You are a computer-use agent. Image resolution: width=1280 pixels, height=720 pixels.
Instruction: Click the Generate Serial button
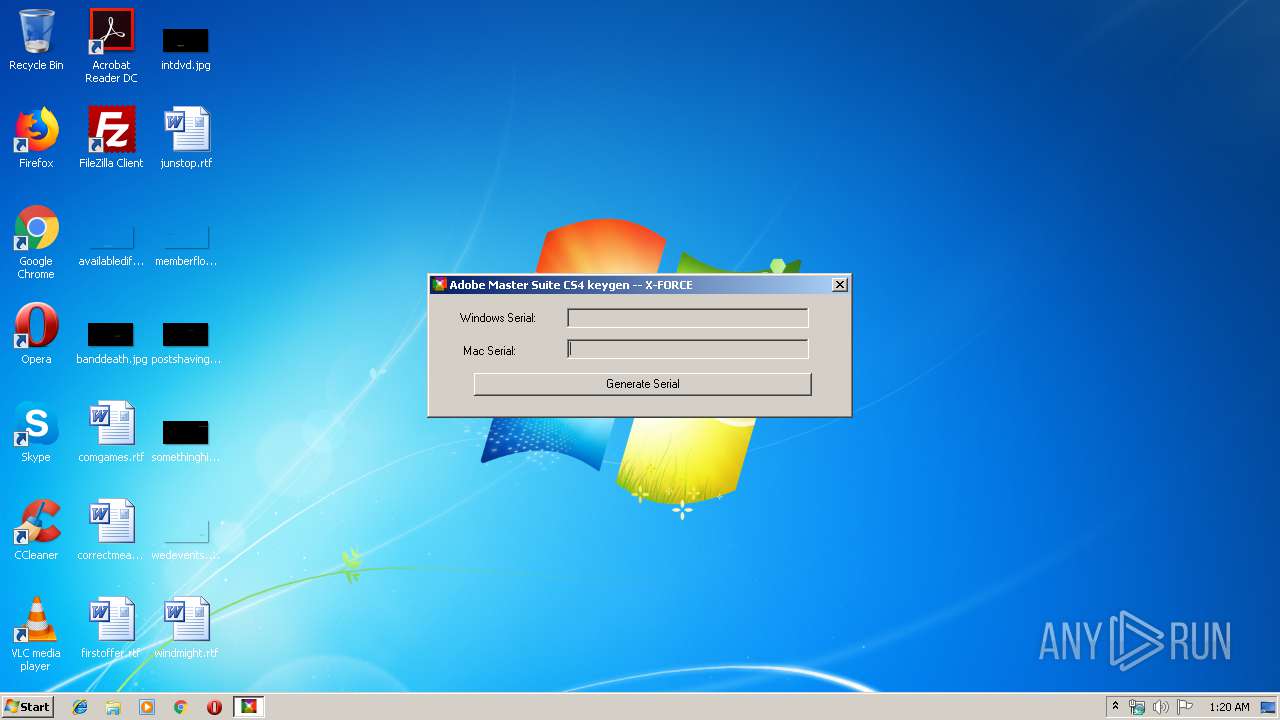[x=642, y=384]
